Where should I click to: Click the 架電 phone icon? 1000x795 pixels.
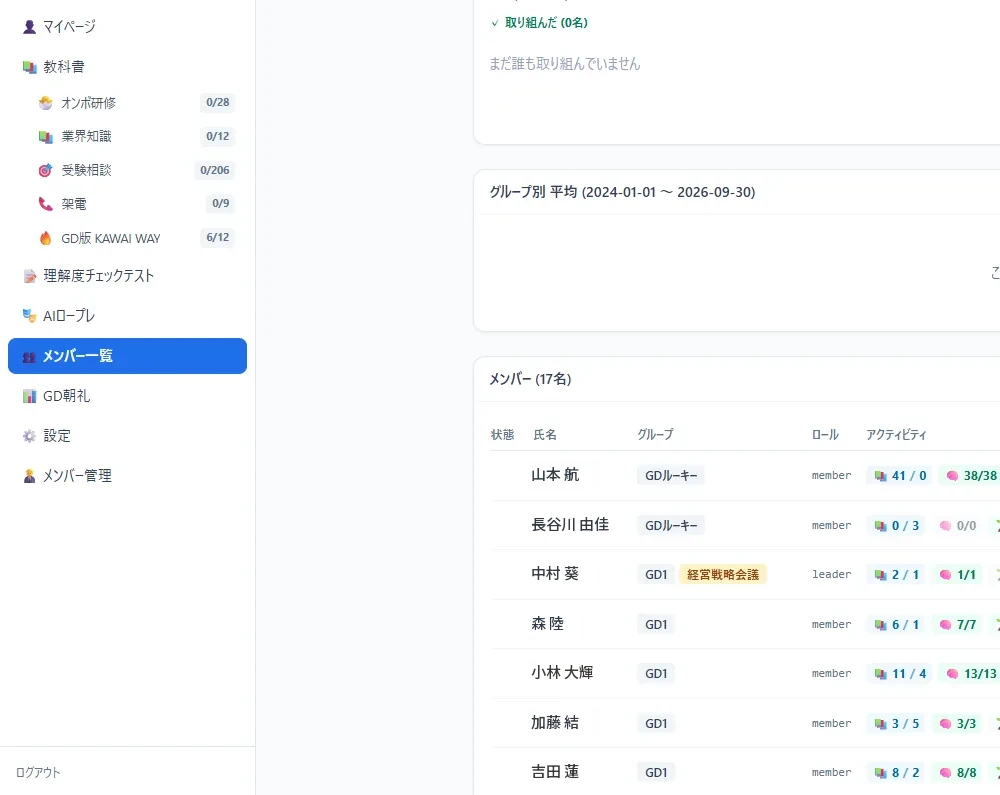pyautogui.click(x=45, y=204)
